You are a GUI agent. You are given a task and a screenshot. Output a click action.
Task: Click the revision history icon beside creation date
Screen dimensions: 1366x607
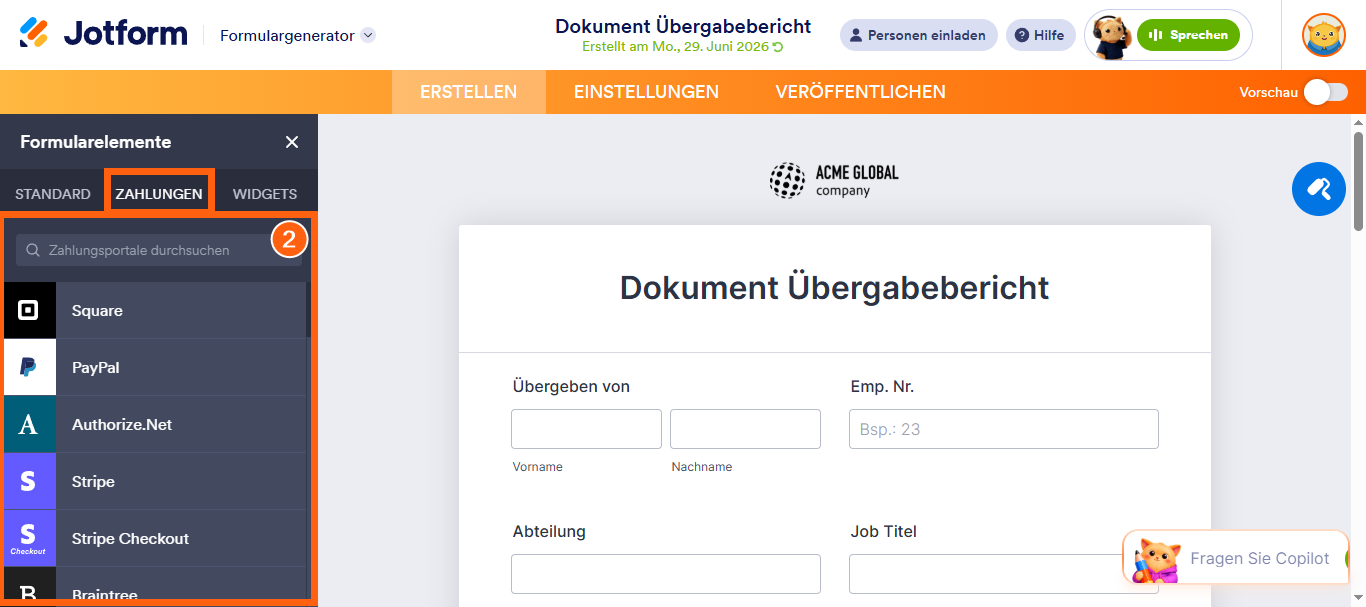point(779,47)
